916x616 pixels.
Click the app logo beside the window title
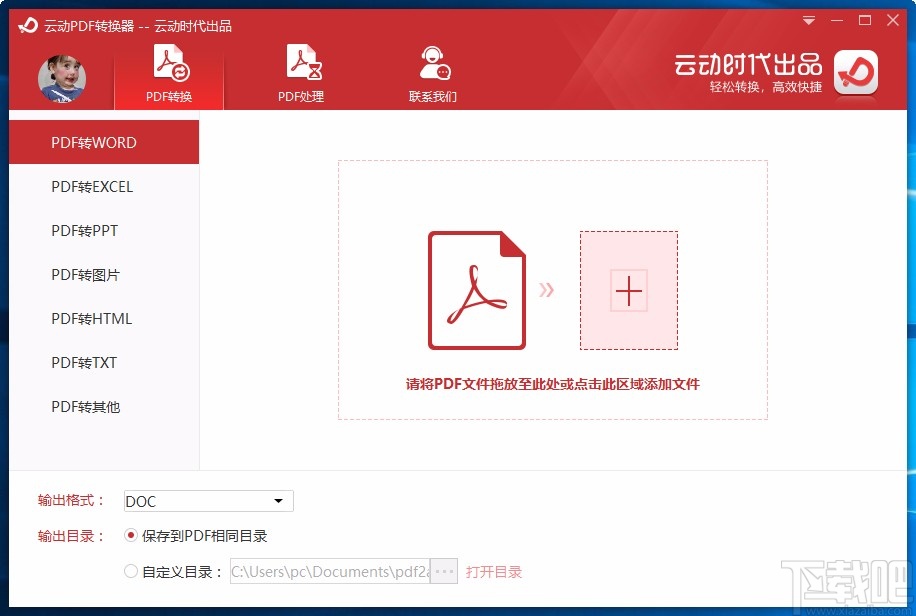pyautogui.click(x=26, y=27)
